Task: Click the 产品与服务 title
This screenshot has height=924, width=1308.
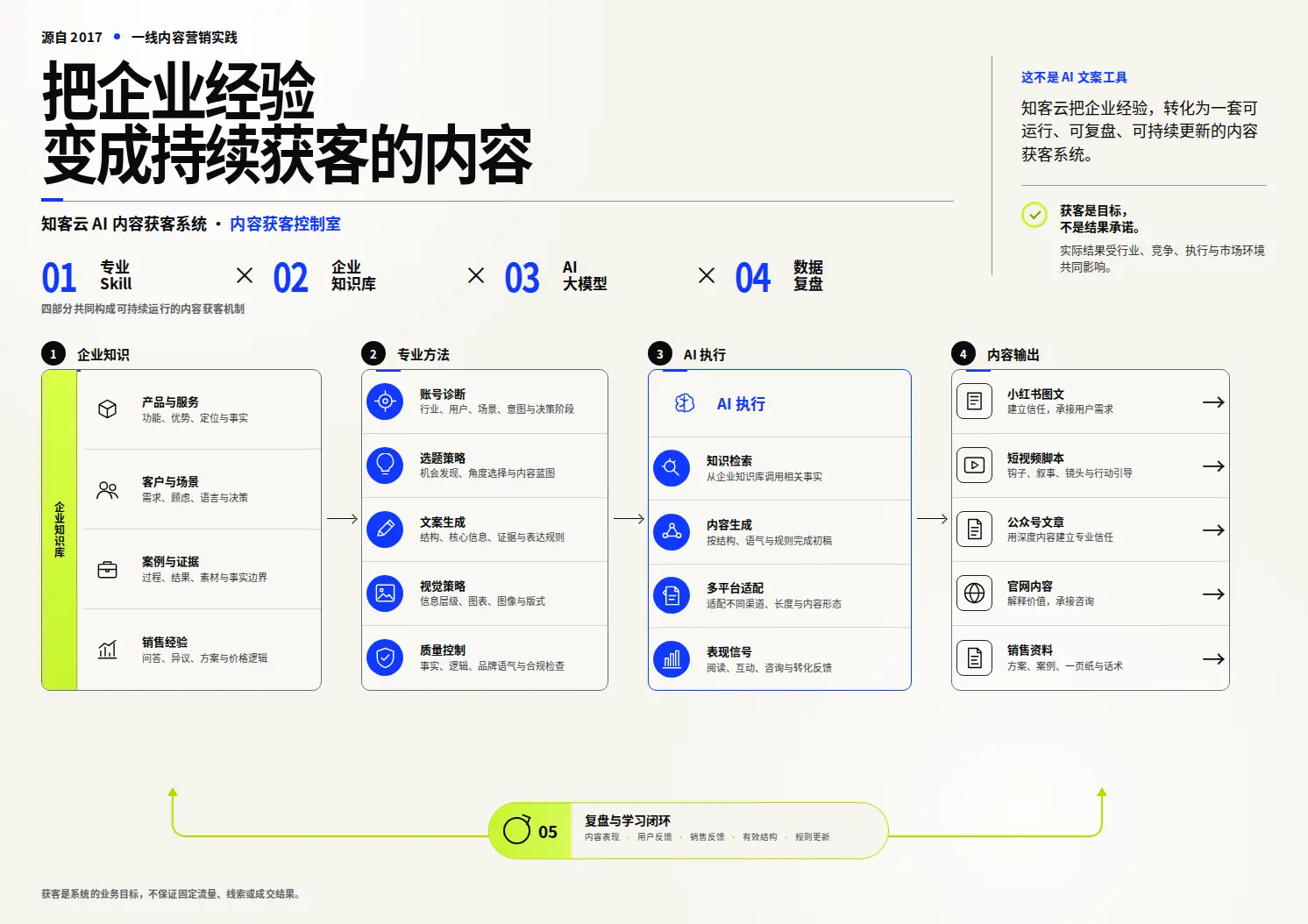Action: 170,402
